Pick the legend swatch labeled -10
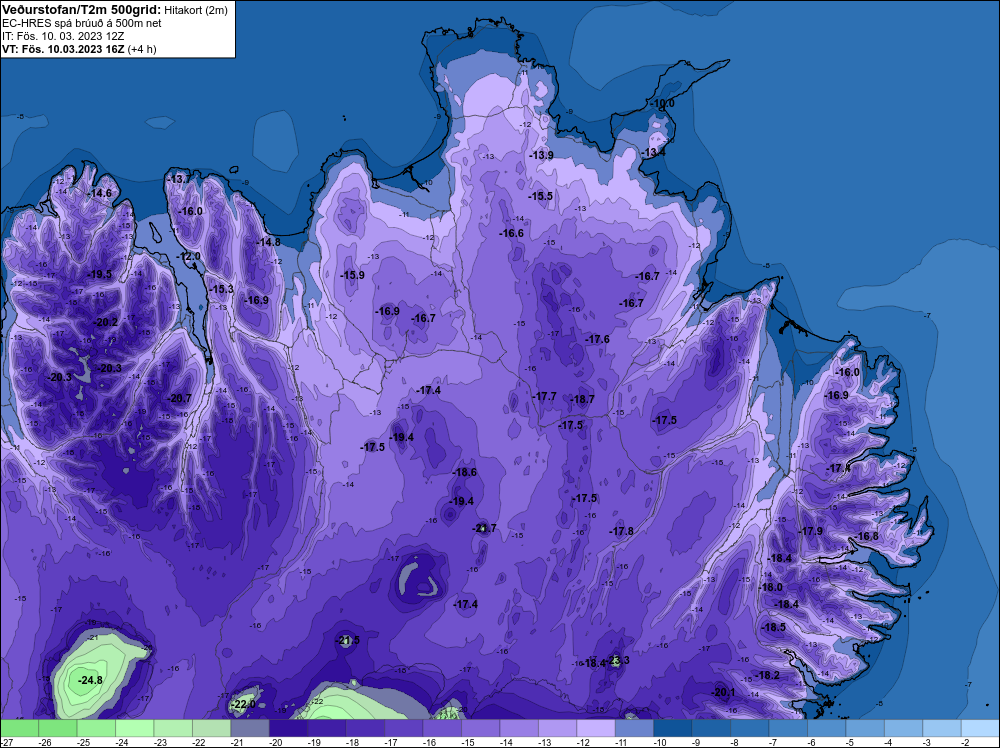The image size is (1000, 748). [673, 728]
